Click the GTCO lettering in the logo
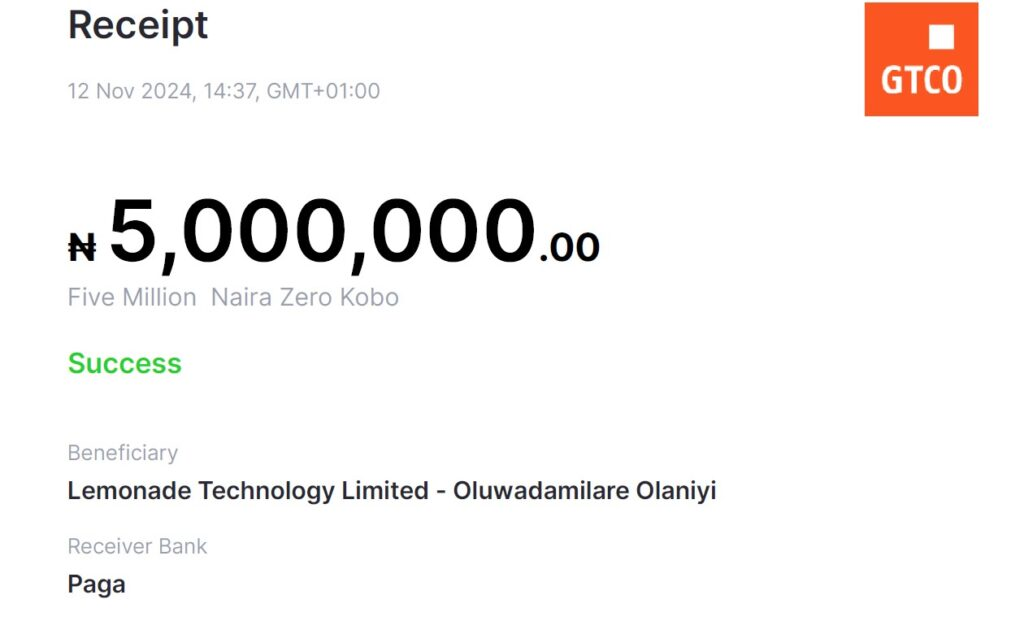The height and width of the screenshot is (621, 1024). click(921, 80)
